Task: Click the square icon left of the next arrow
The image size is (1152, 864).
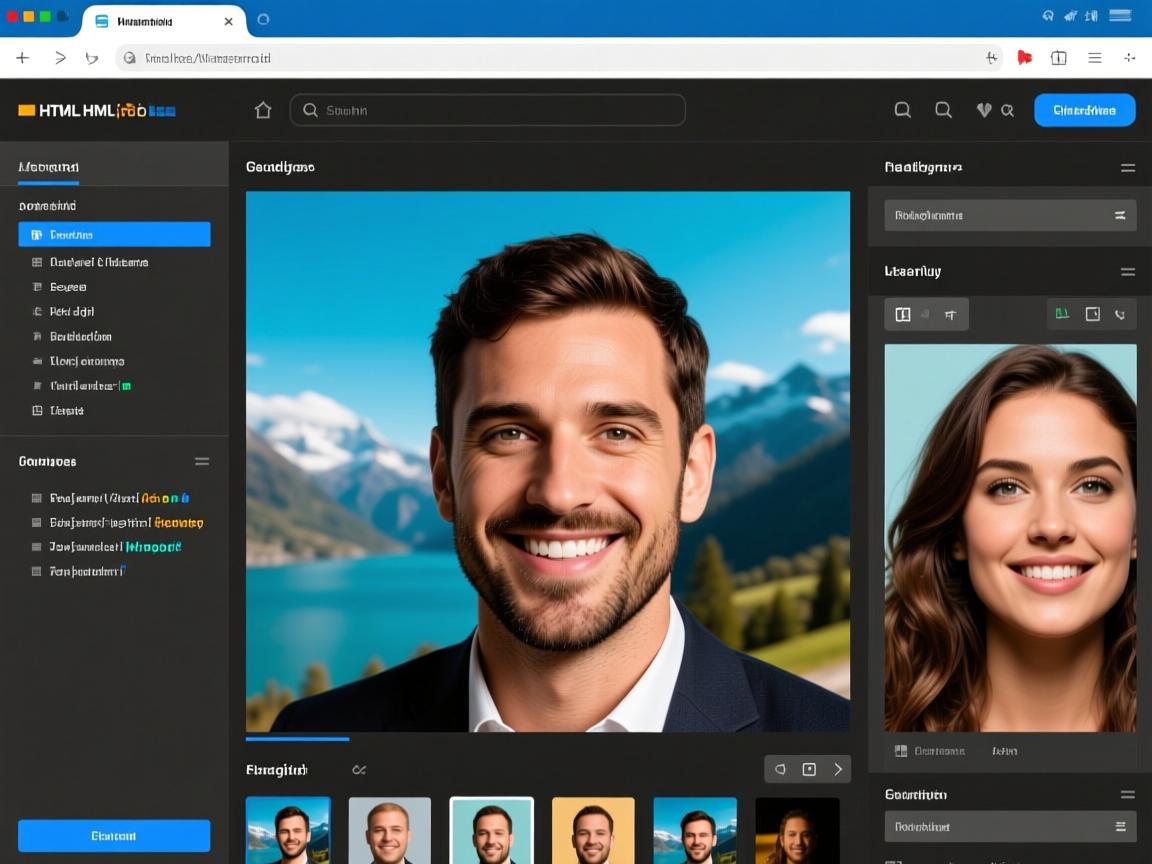Action: point(809,769)
